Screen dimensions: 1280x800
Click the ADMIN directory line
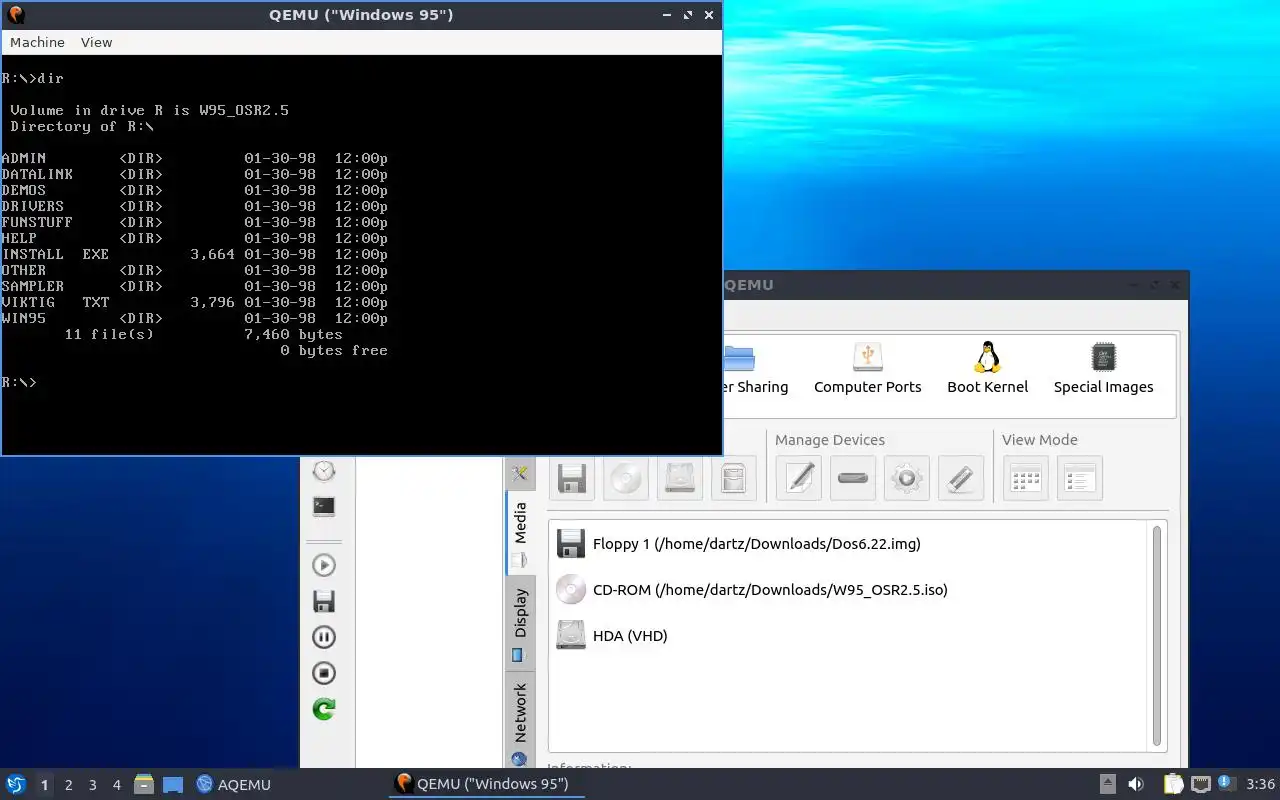pos(195,158)
